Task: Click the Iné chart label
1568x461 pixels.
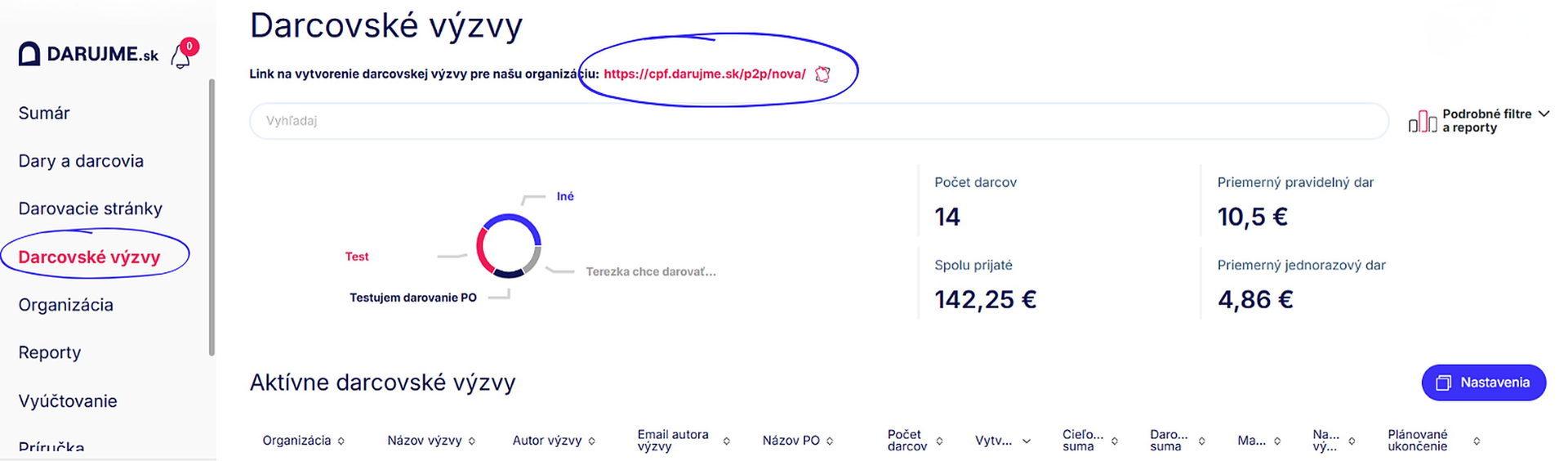Action: click(565, 196)
